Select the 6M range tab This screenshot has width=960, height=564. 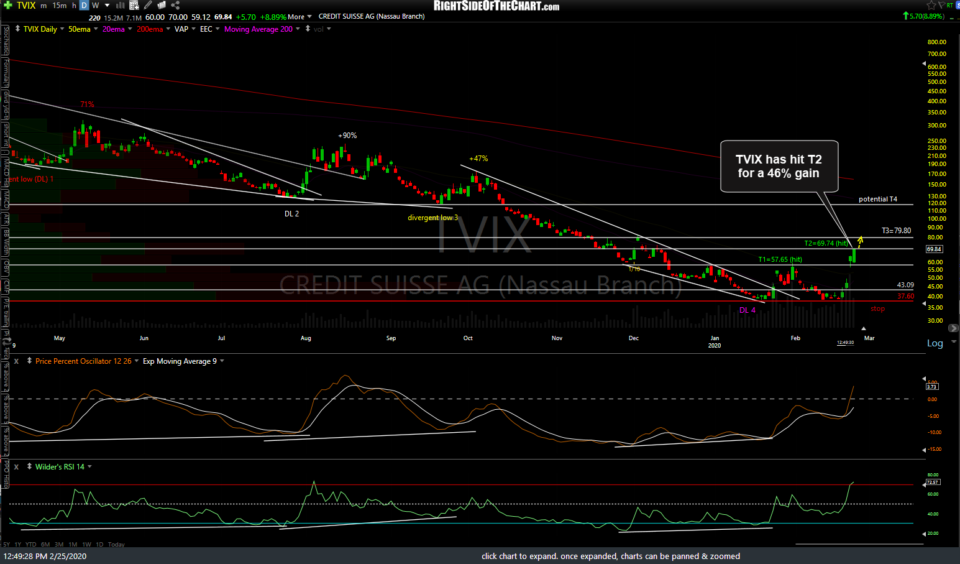45,544
